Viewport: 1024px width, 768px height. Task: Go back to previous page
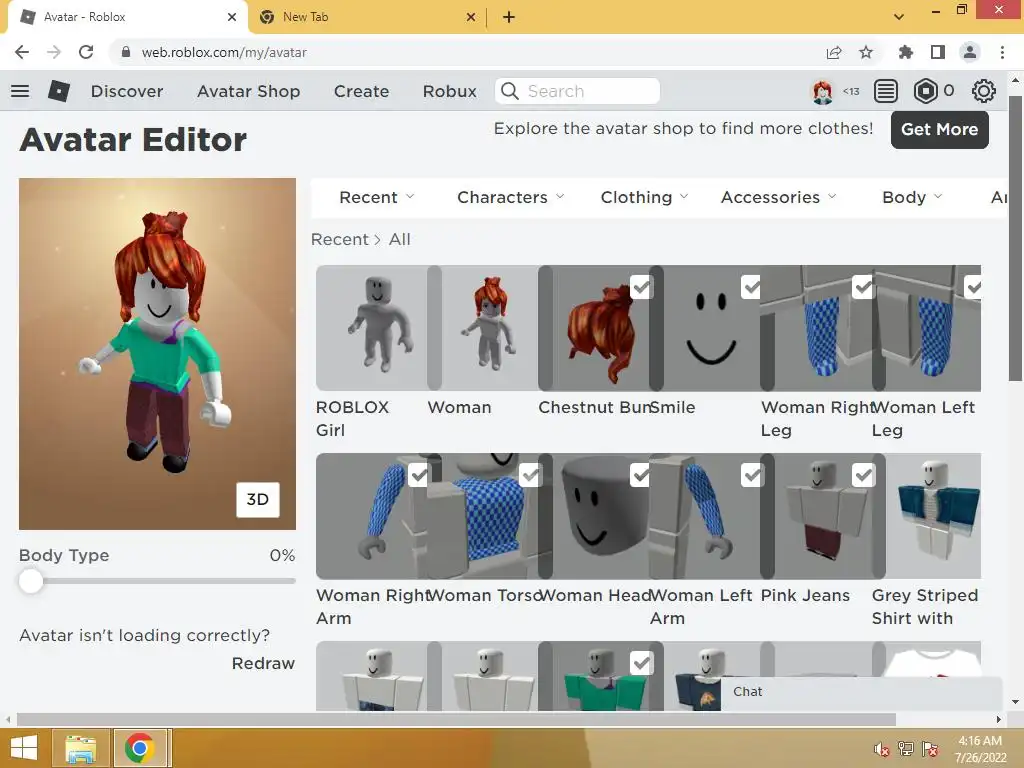[x=22, y=52]
